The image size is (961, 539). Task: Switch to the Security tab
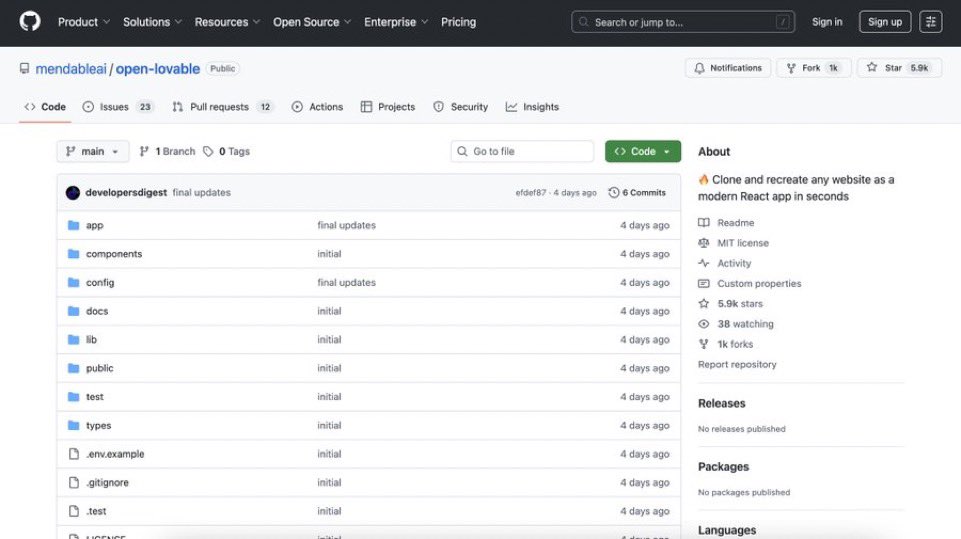461,107
